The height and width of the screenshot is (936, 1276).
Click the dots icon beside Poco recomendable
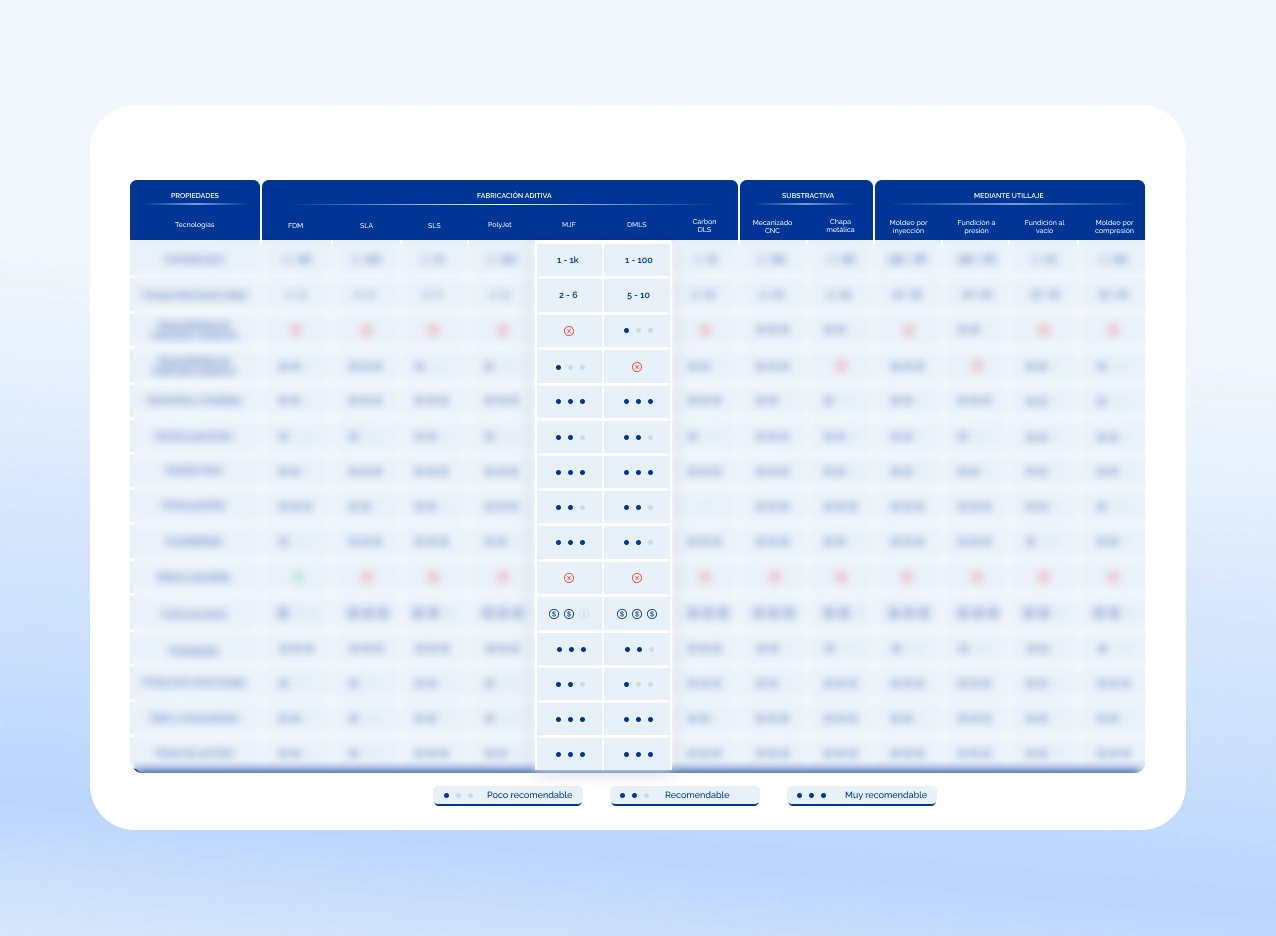click(459, 796)
